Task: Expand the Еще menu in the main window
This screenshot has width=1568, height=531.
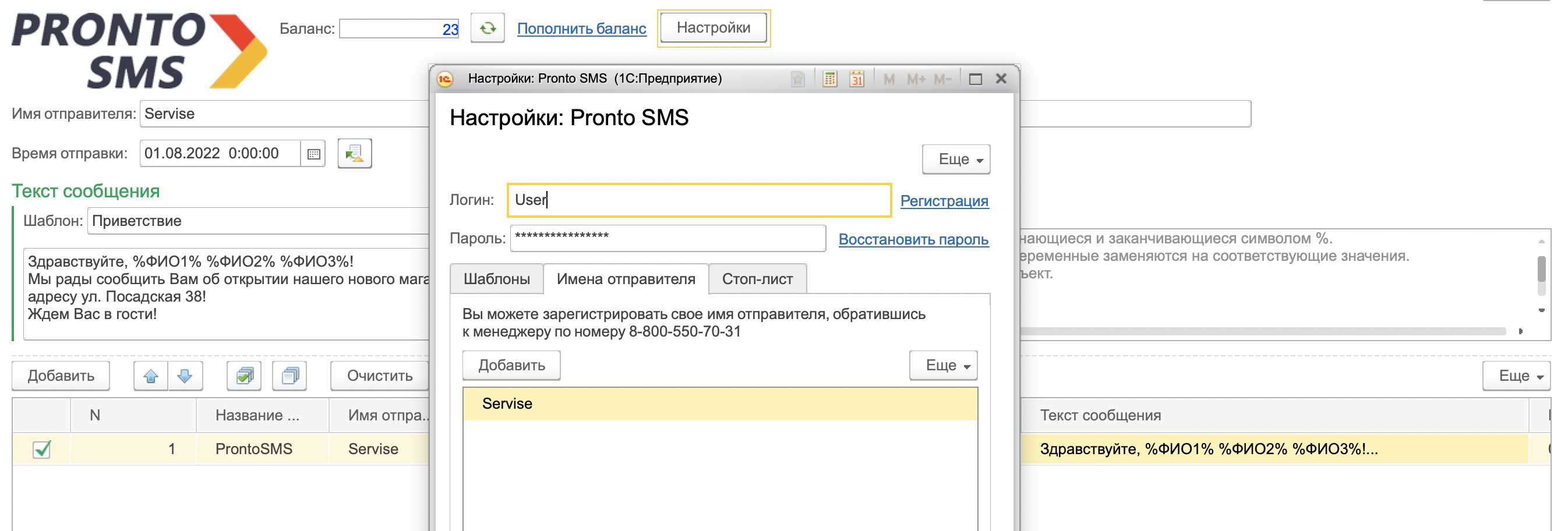Action: pos(1516,376)
